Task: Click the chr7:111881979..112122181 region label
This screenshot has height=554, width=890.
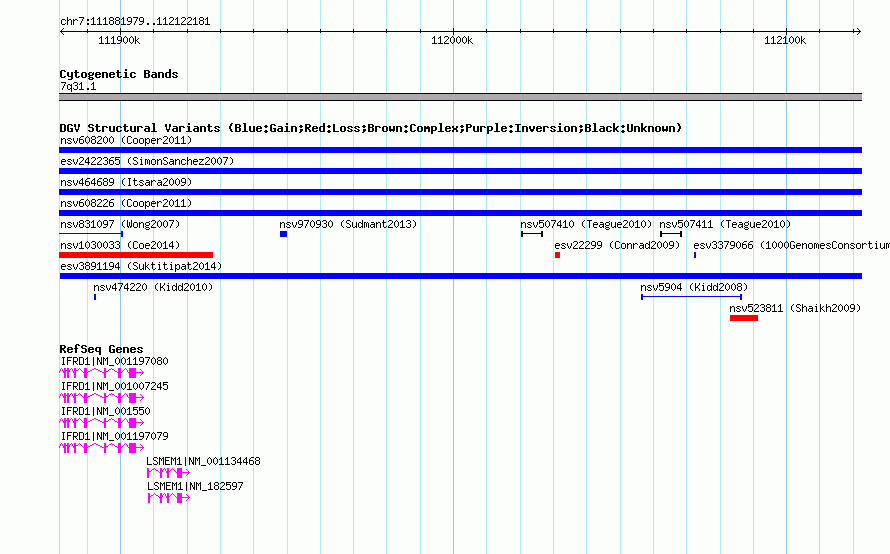Action: coord(135,21)
